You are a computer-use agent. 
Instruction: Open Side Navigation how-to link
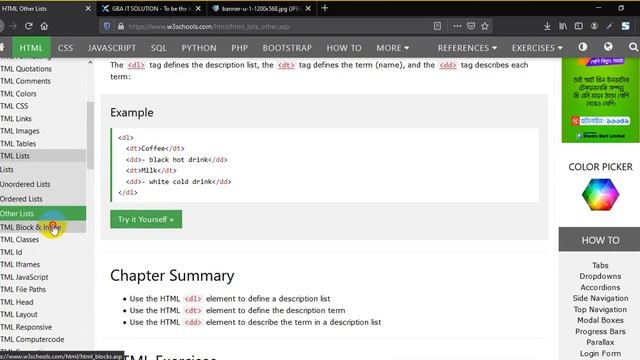(x=600, y=298)
